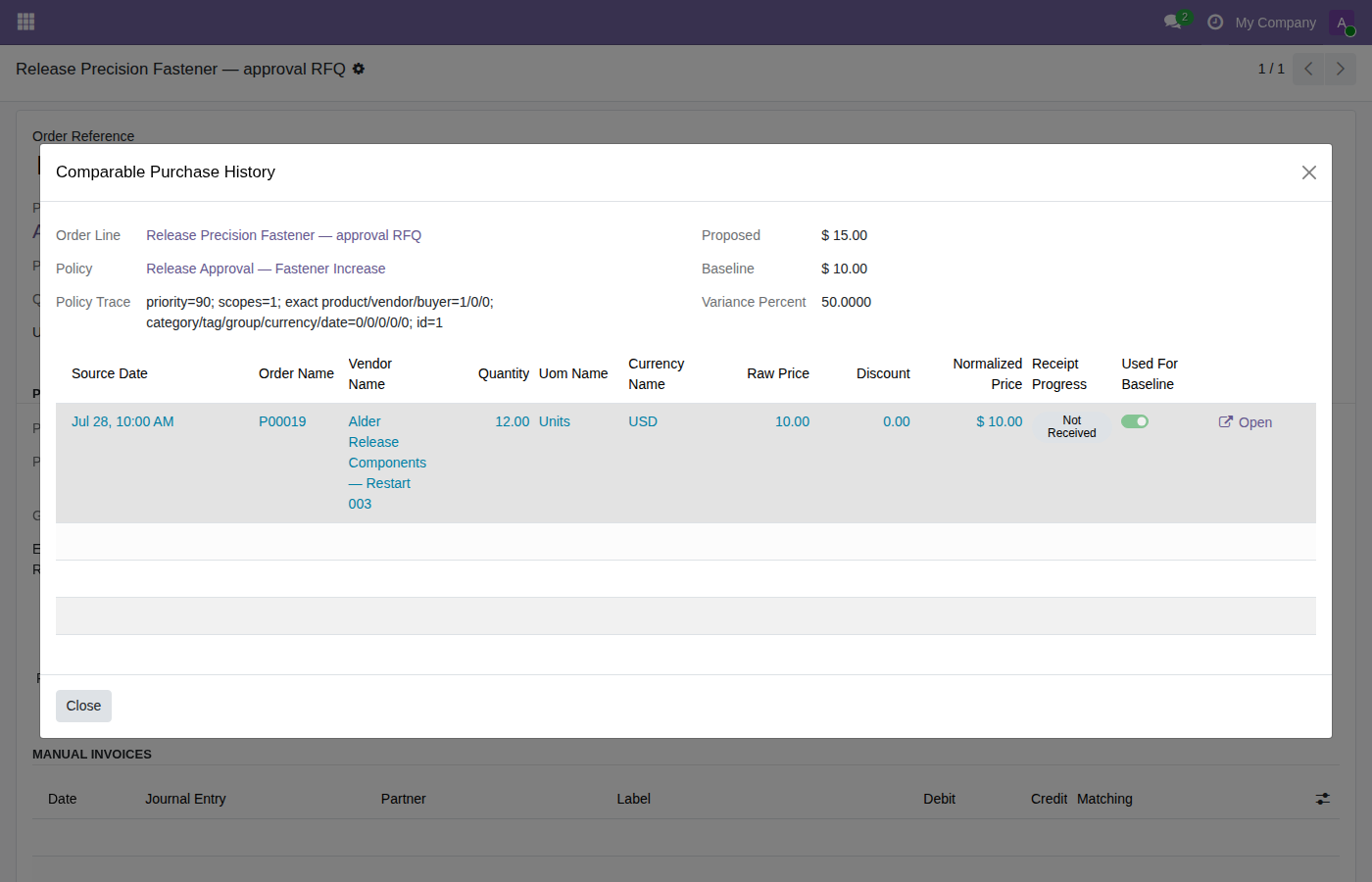The image size is (1372, 882).
Task: Open the user avatar menu
Action: tap(1342, 23)
